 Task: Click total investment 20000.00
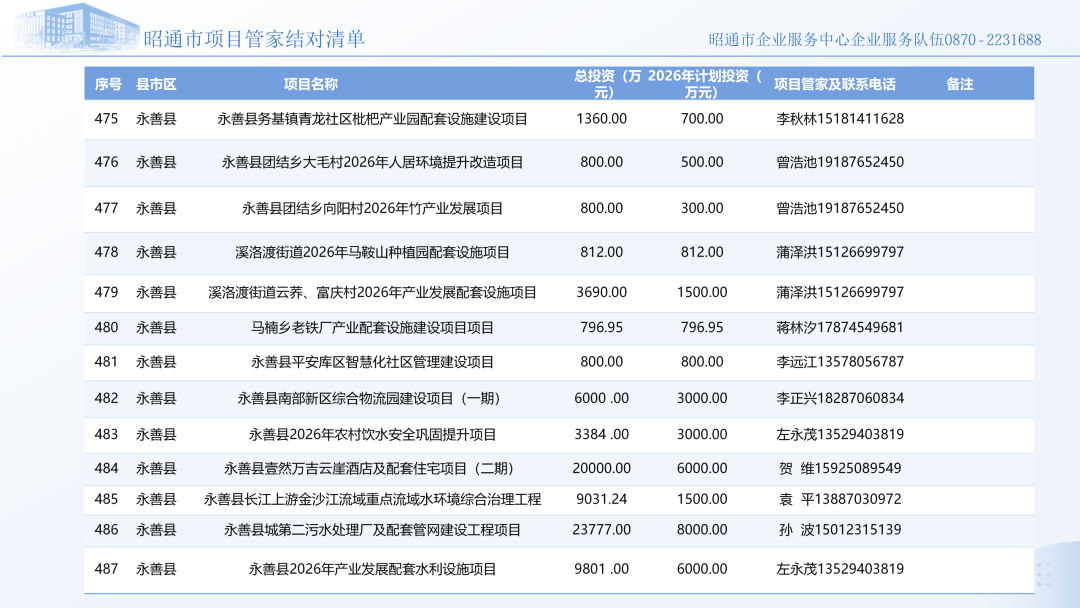[x=601, y=469]
